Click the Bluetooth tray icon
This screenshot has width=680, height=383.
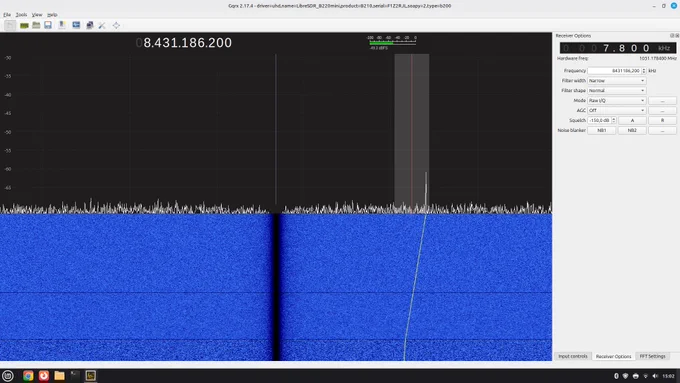click(x=616, y=376)
